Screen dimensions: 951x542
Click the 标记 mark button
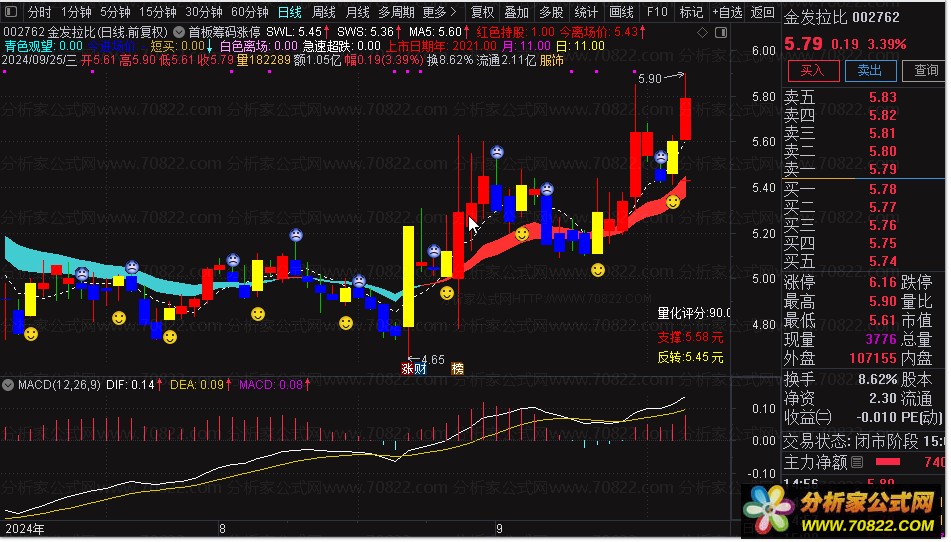pos(691,12)
